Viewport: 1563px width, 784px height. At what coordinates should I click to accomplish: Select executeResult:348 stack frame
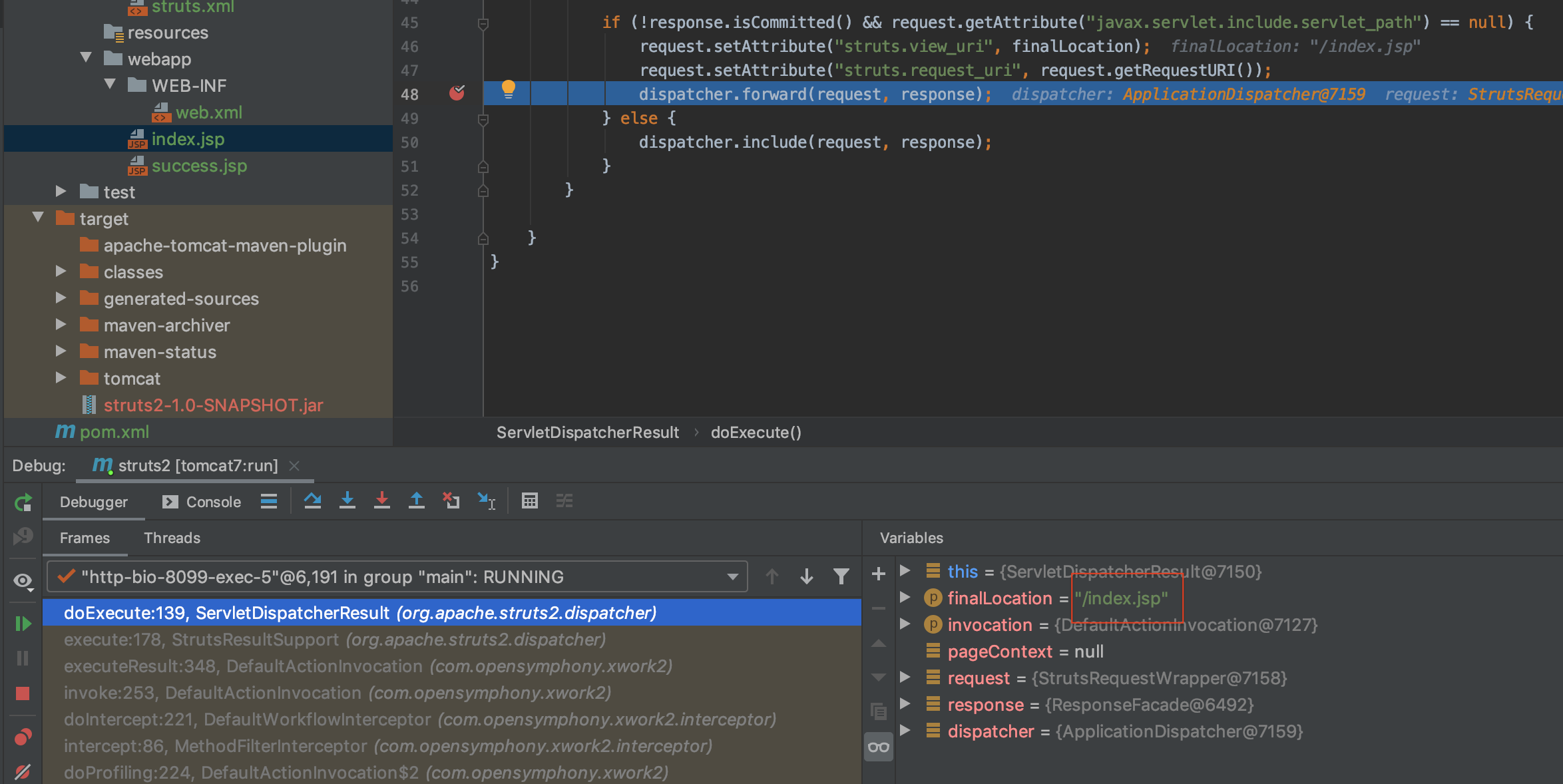pyautogui.click(x=452, y=666)
